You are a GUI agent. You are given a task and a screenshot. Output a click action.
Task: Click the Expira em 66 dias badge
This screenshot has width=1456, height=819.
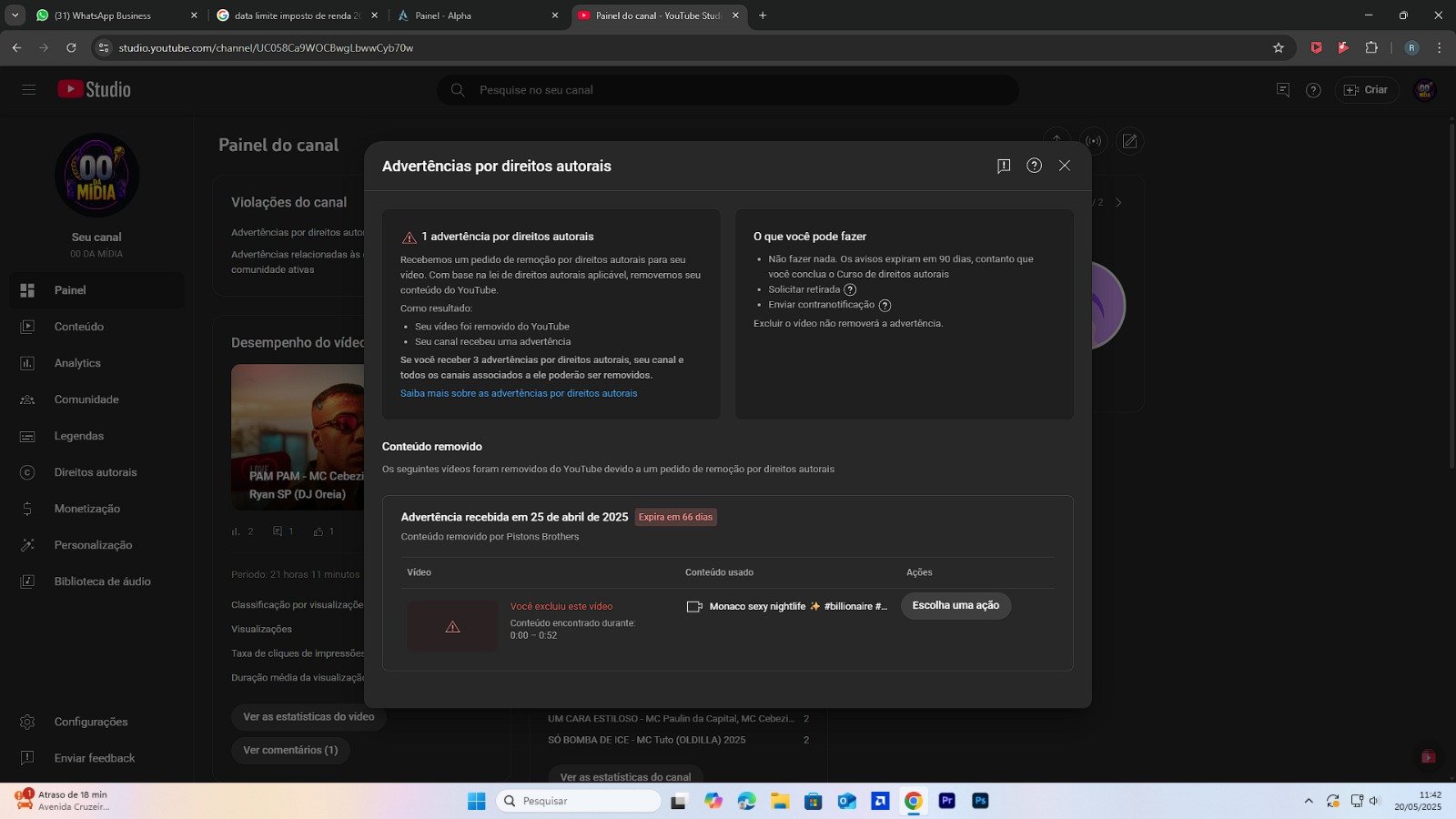pos(675,517)
